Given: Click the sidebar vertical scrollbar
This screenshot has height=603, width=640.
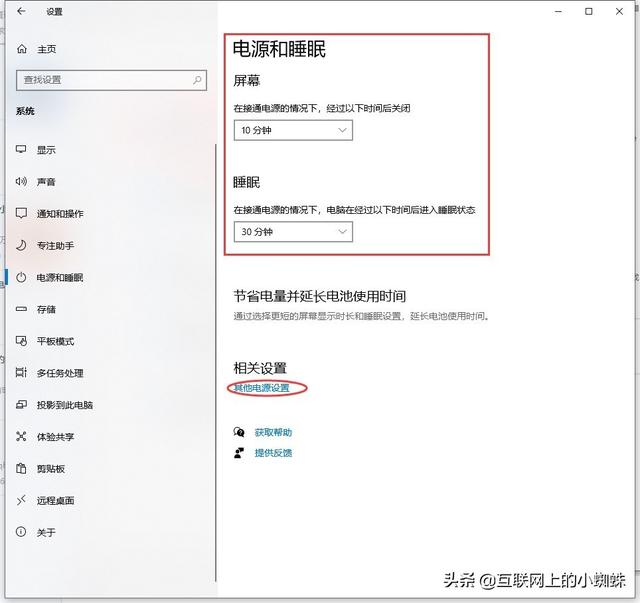Looking at the screenshot, I should click(216, 363).
